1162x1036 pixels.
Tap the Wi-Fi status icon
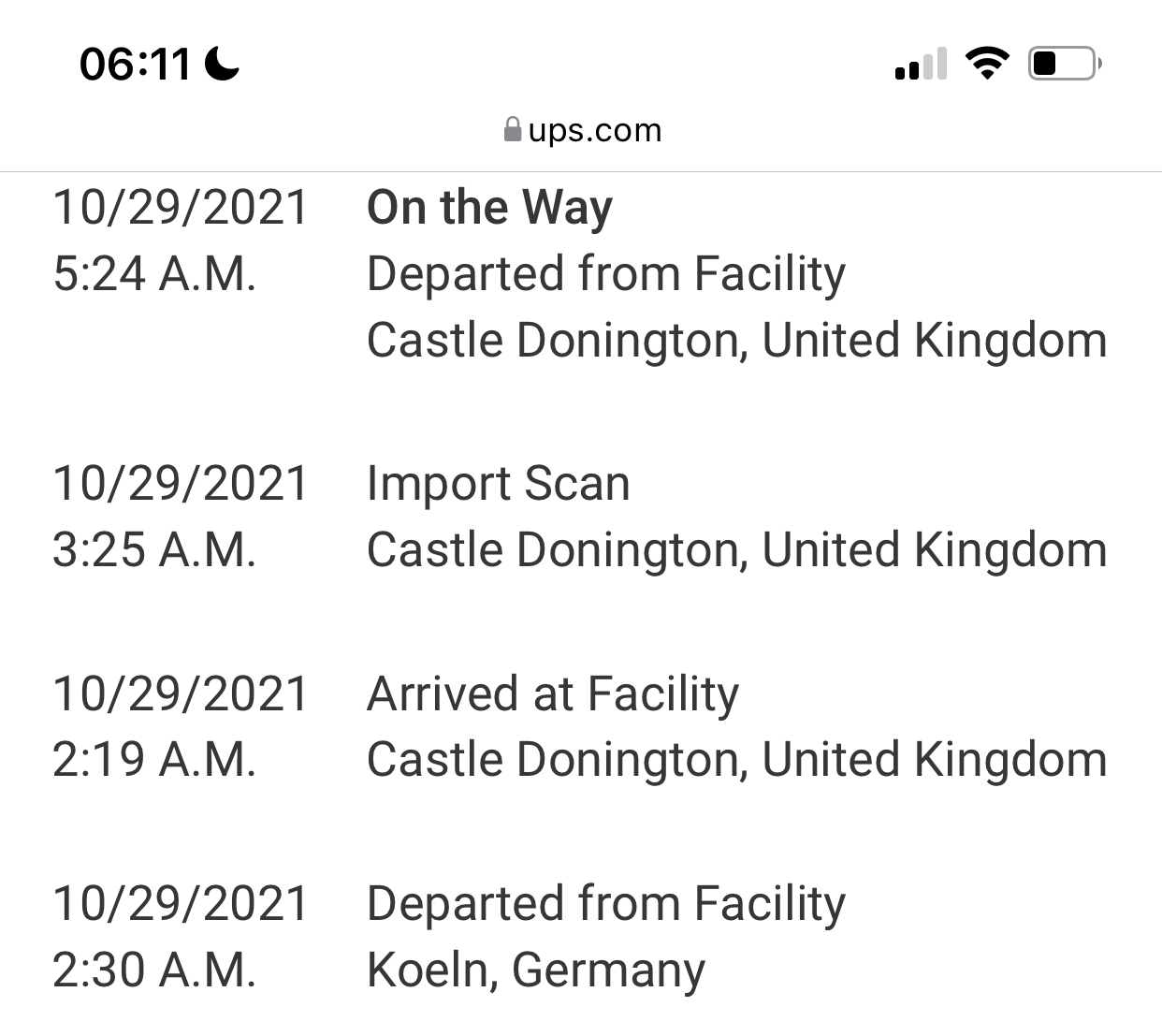(x=986, y=64)
